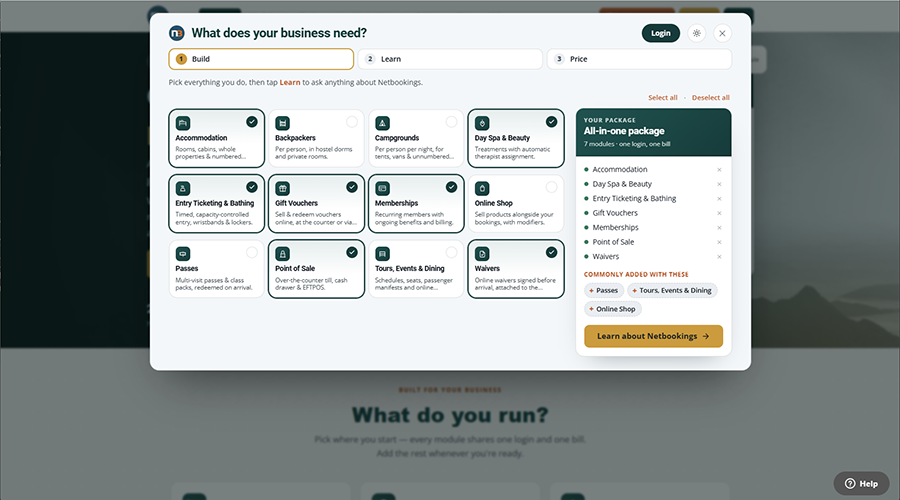Image resolution: width=900 pixels, height=500 pixels.
Task: Click the Entry Ticketing & Bathing icon
Action: pyautogui.click(x=183, y=188)
